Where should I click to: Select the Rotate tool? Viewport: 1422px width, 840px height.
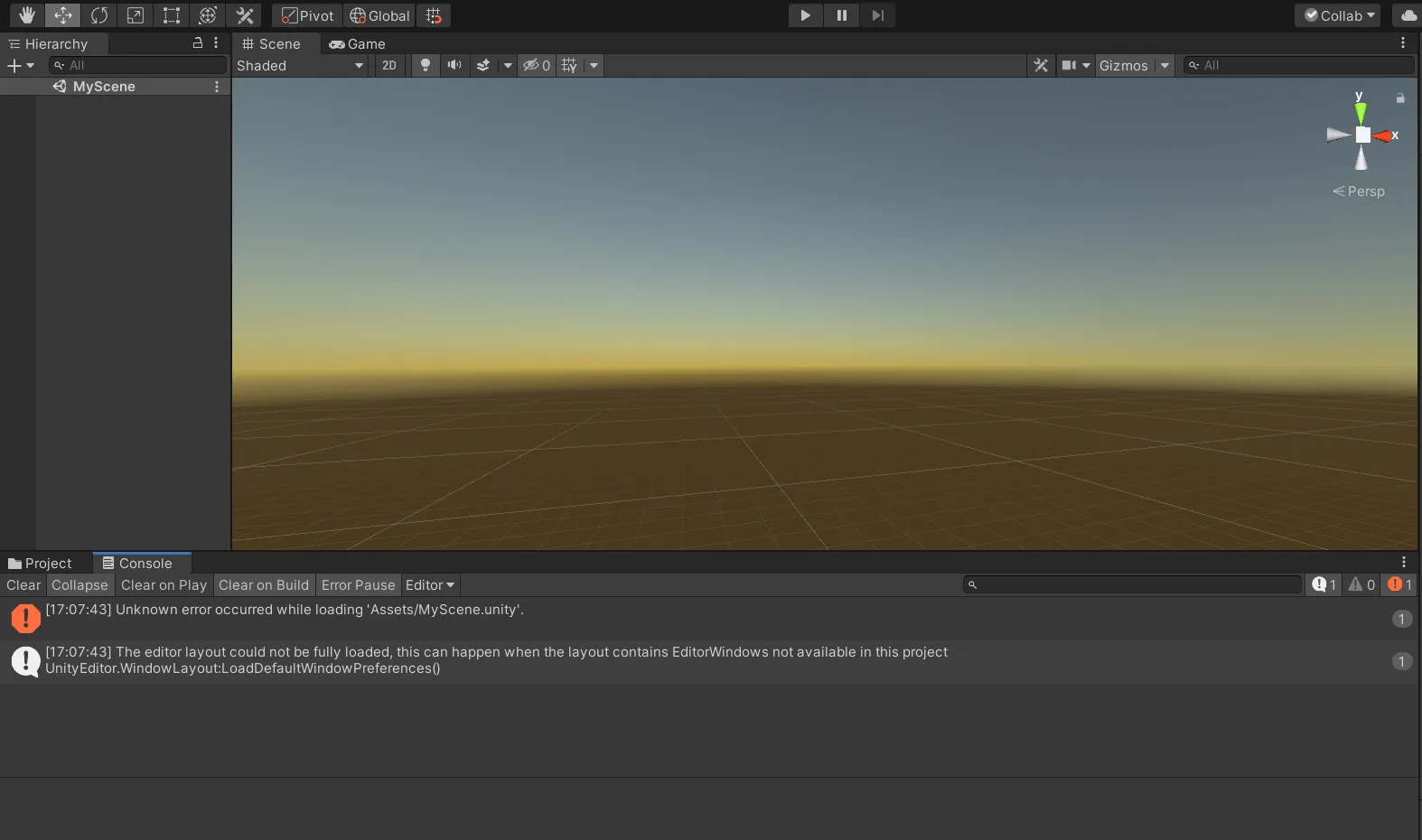99,15
